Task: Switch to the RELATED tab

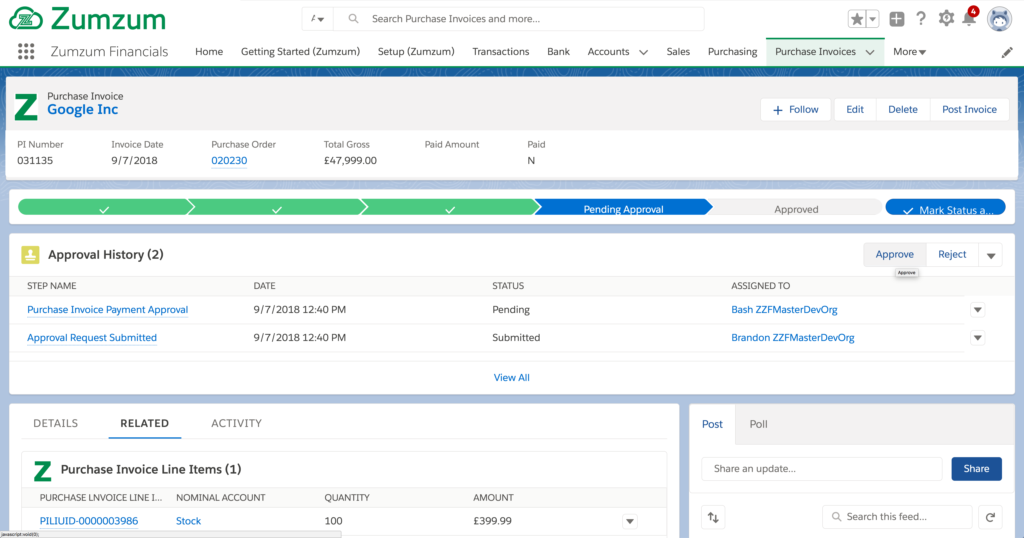Action: (144, 424)
